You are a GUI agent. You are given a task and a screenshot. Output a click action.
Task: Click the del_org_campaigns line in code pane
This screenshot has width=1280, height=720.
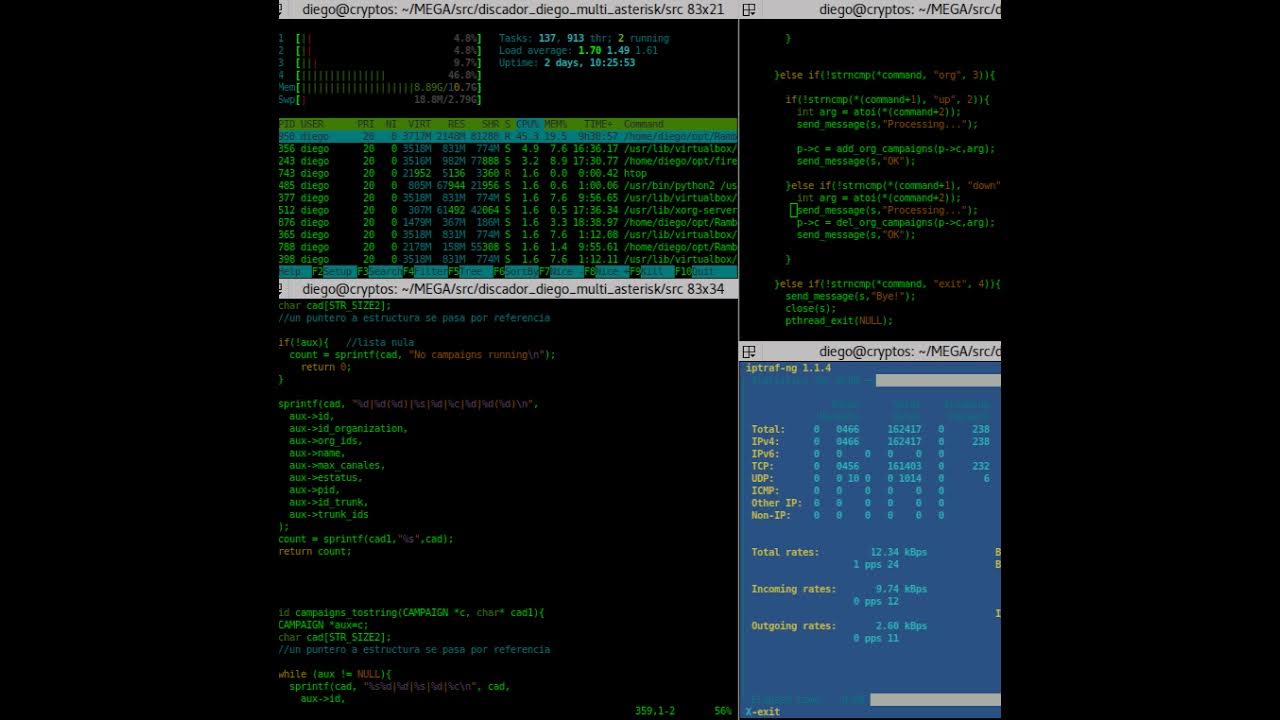[896, 222]
